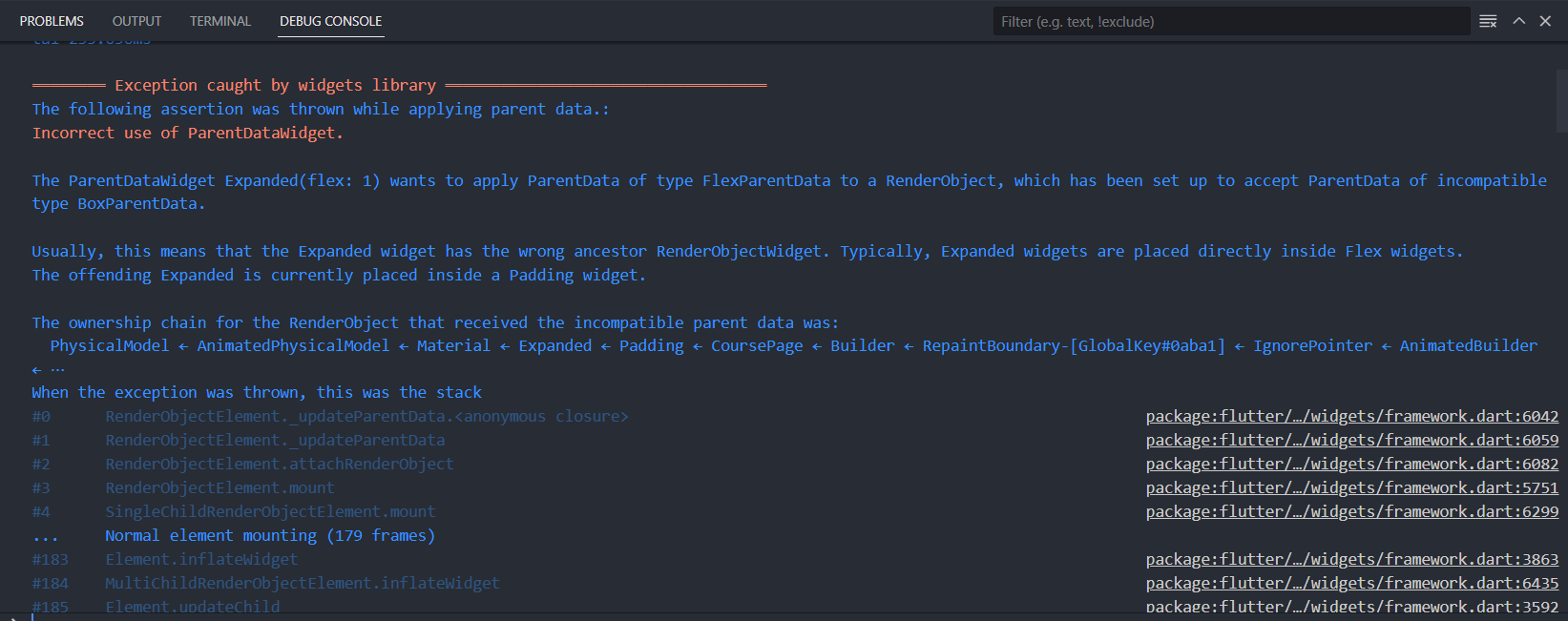Open framework.dart:6042 source link
Image resolution: width=1568 pixels, height=621 pixels.
pyautogui.click(x=1350, y=416)
